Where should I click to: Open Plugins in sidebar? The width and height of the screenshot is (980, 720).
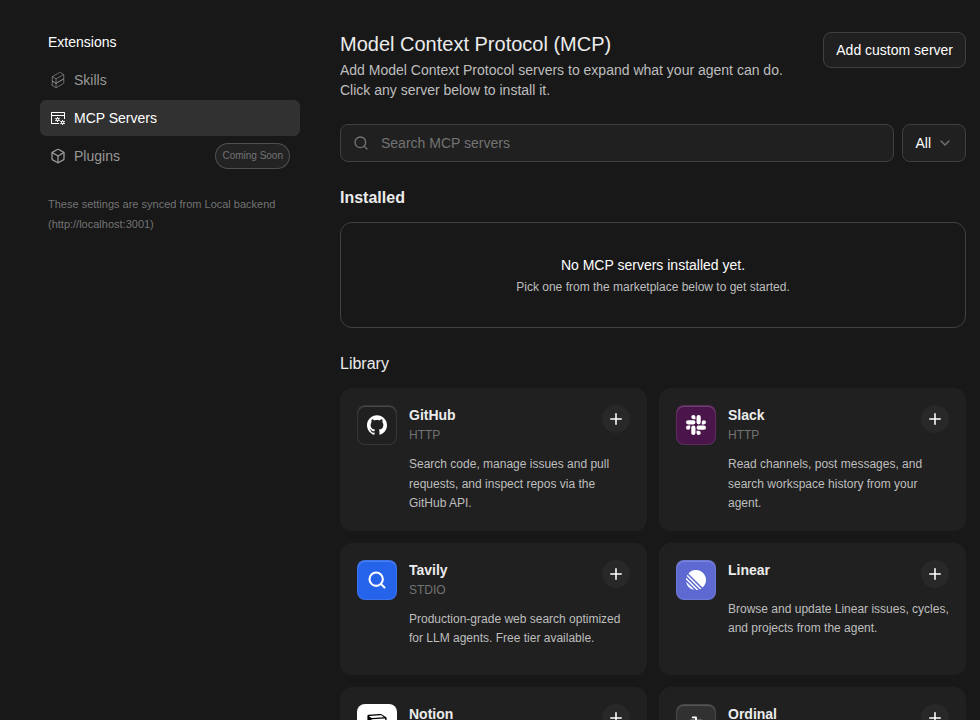click(x=169, y=156)
